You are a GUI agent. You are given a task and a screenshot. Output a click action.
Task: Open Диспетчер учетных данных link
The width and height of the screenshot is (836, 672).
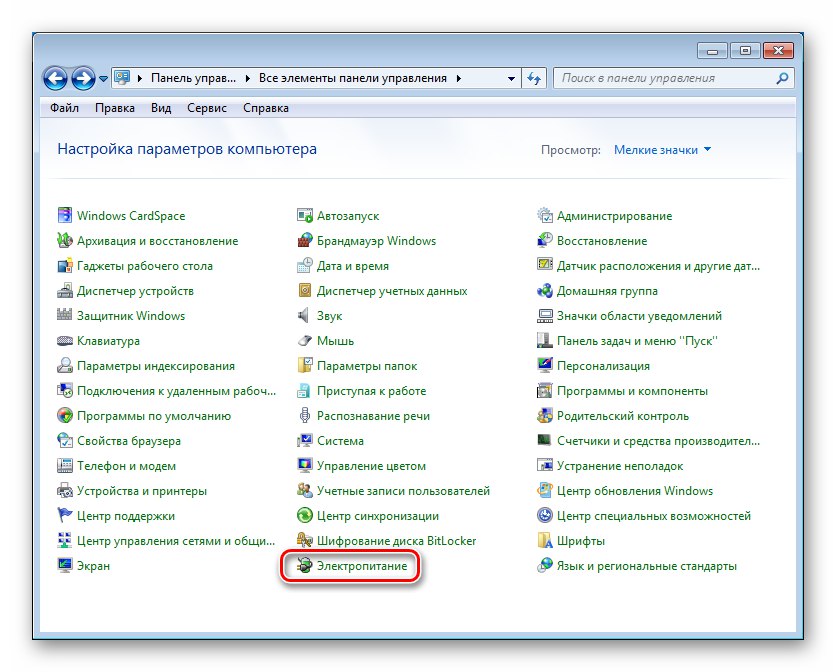click(392, 291)
